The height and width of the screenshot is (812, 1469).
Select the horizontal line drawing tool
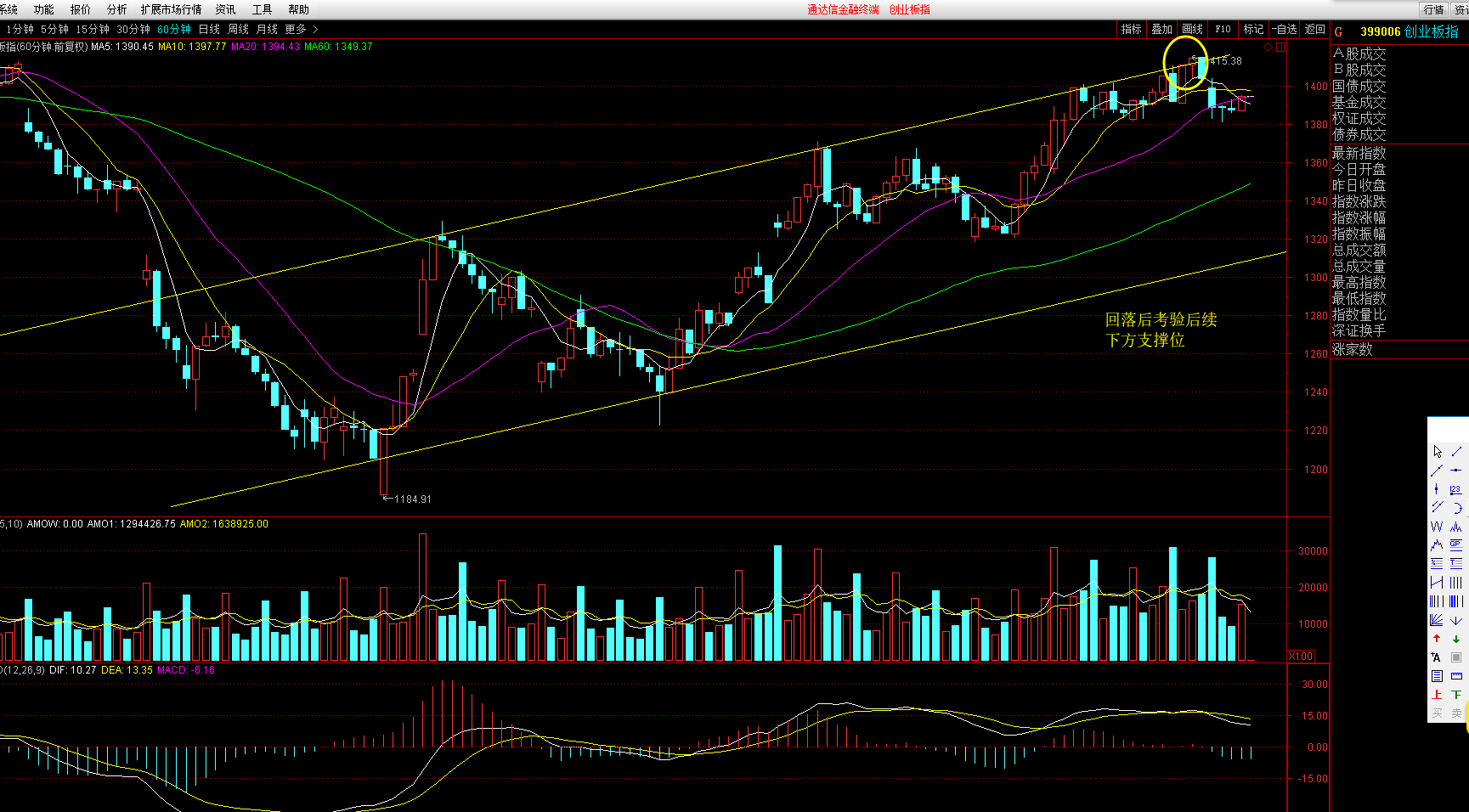point(1456,471)
